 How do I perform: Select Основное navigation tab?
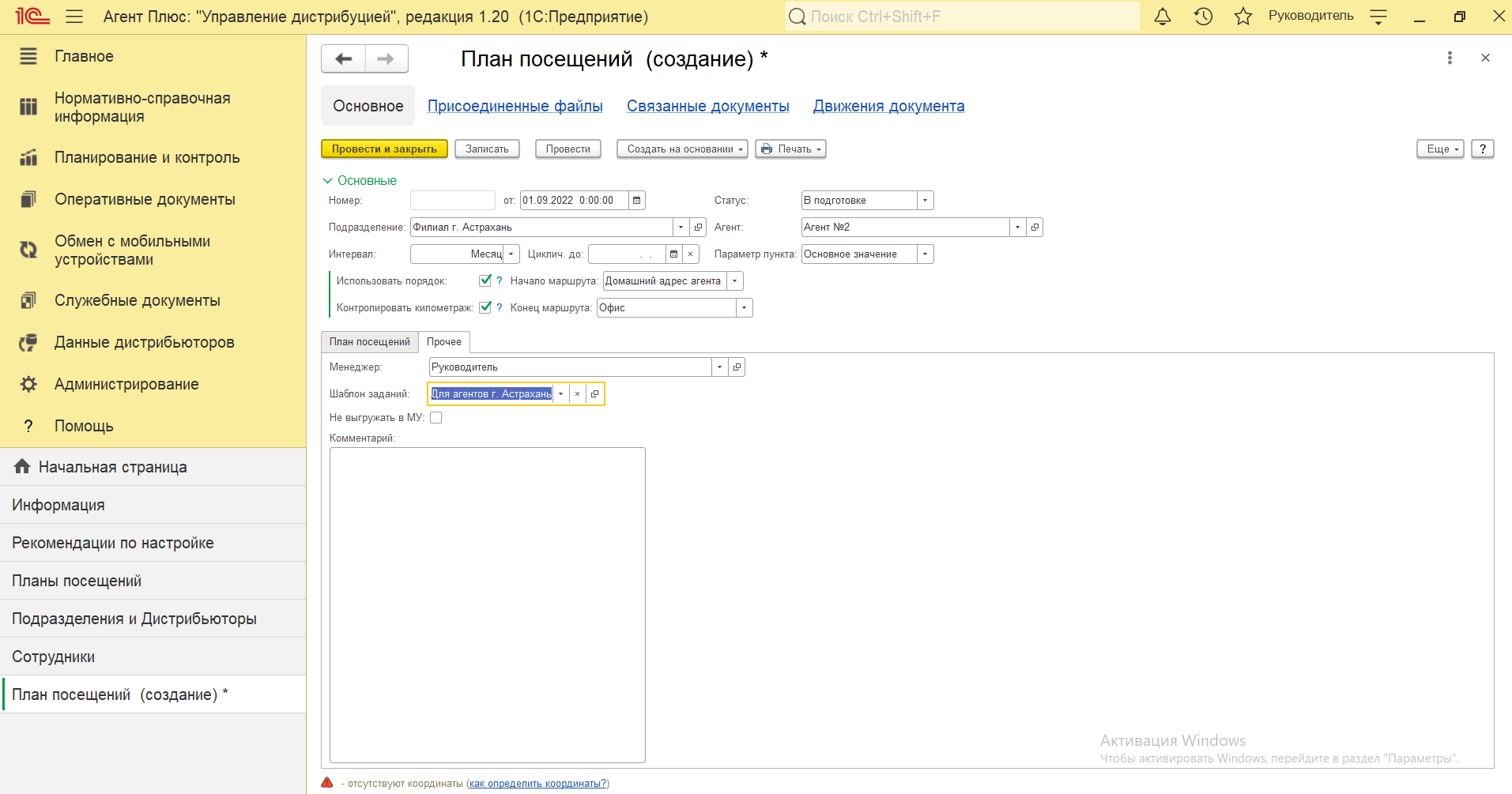(368, 106)
